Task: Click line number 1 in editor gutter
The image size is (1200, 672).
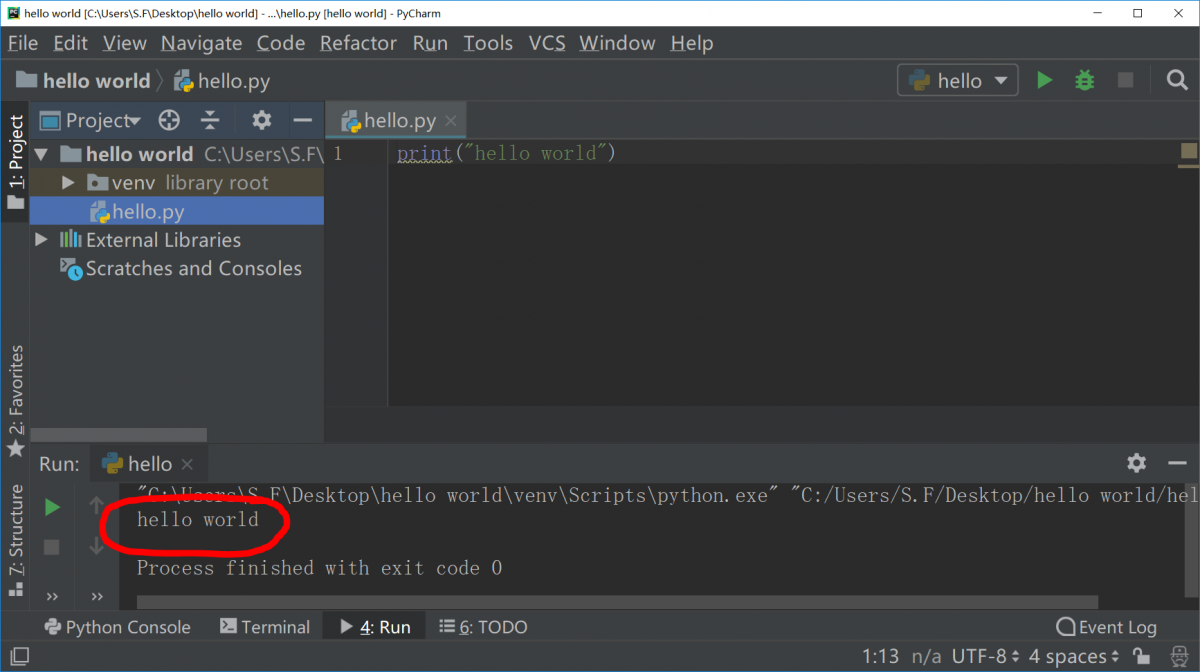Action: 338,154
